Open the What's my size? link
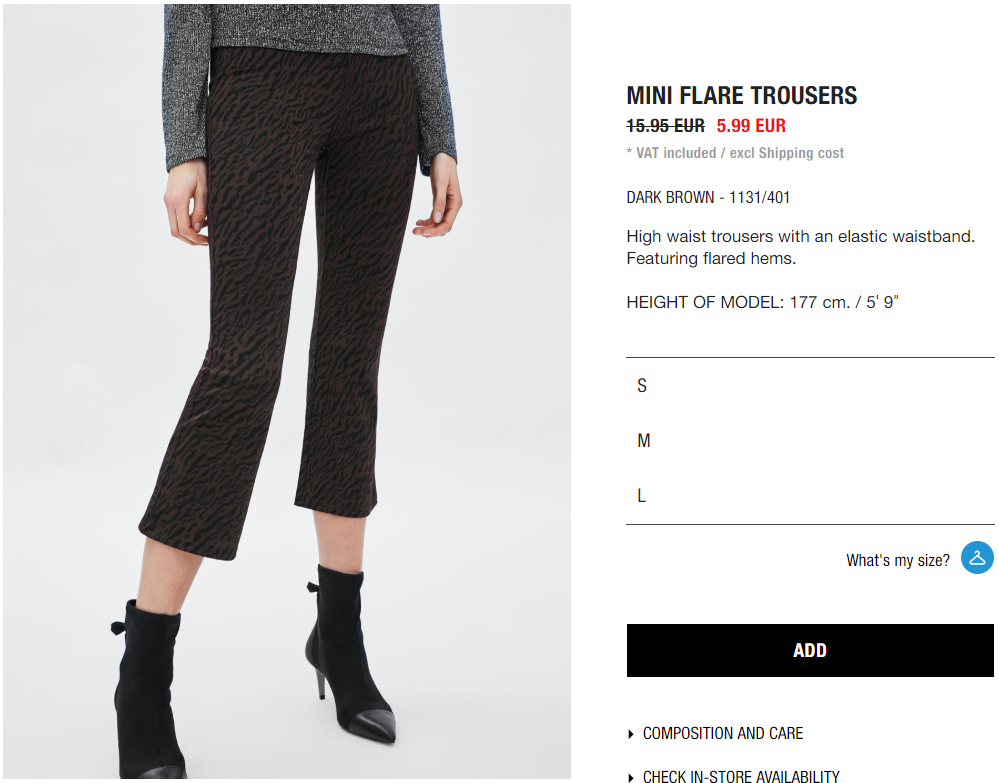Viewport: 999px width, 783px height. coord(897,561)
